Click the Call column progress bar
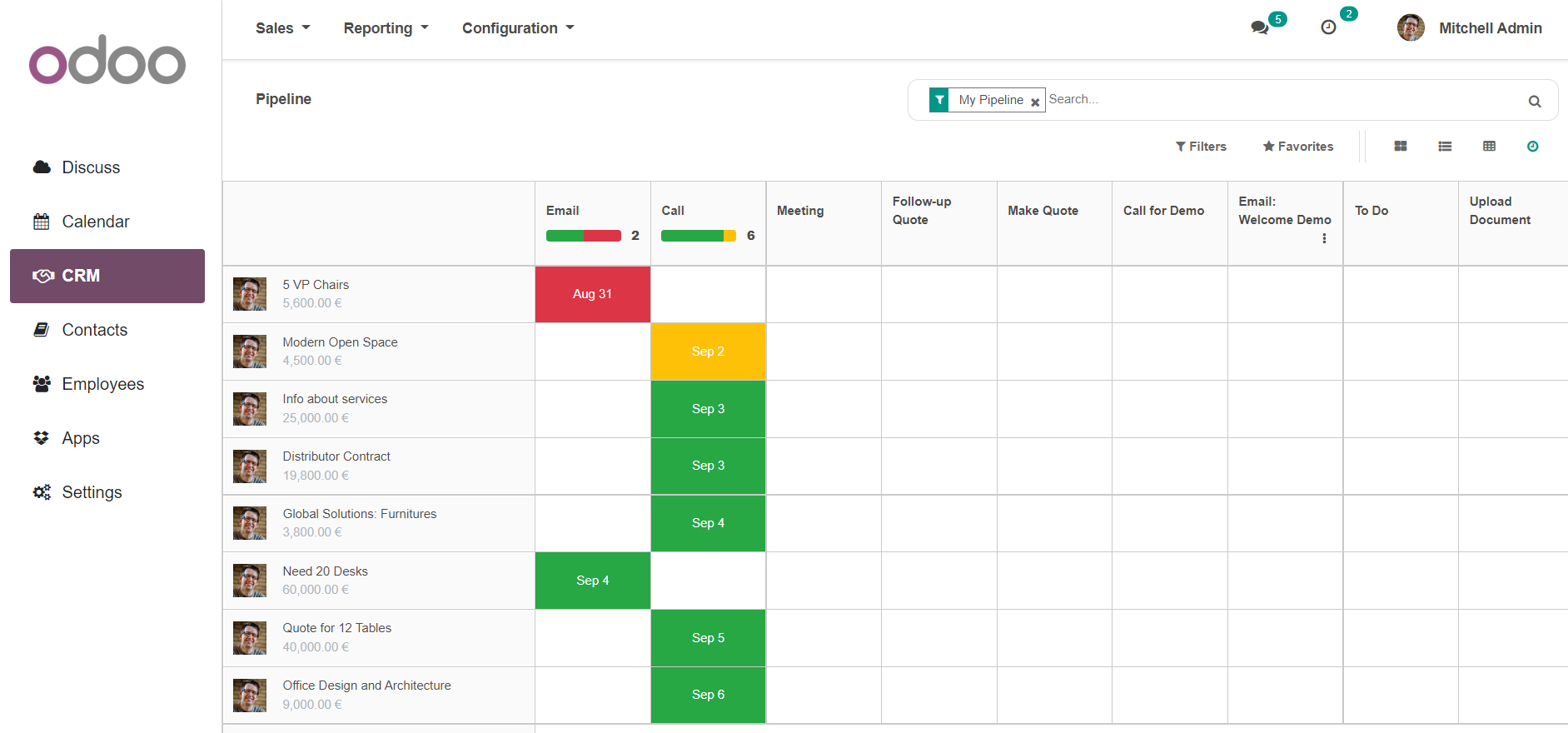1568x733 pixels. [699, 236]
